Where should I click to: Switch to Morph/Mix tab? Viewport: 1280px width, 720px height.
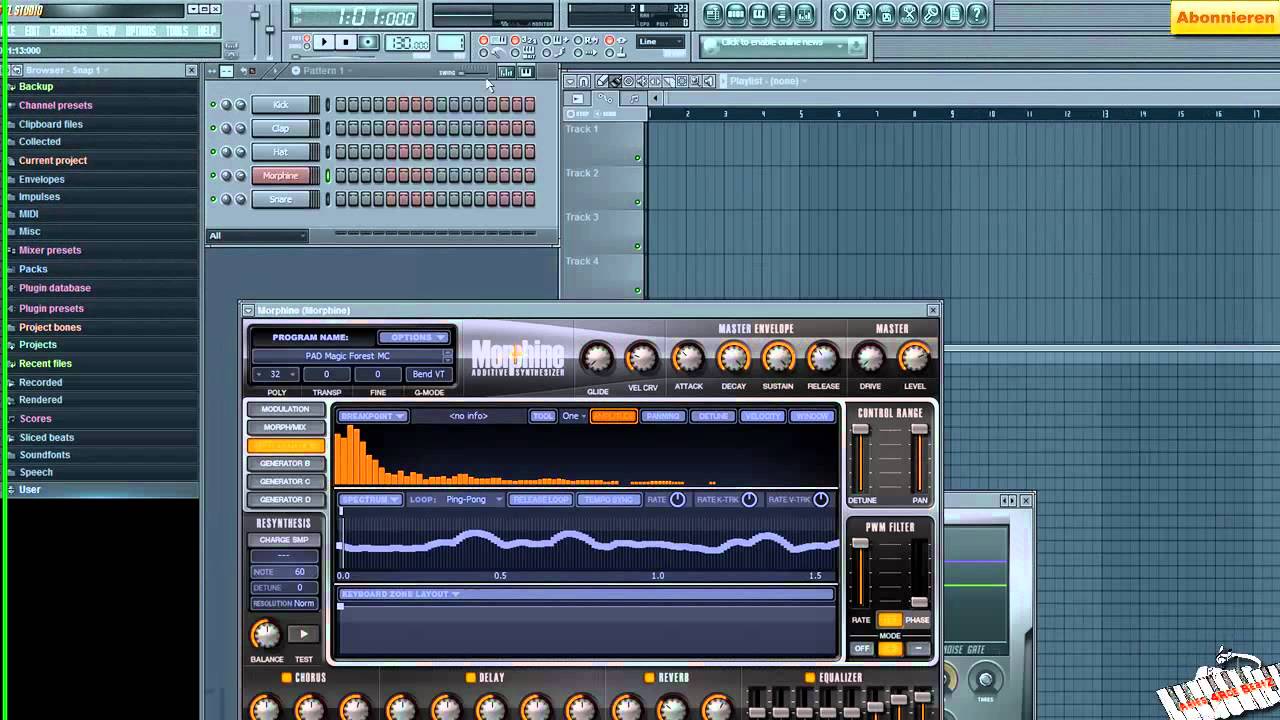click(286, 427)
